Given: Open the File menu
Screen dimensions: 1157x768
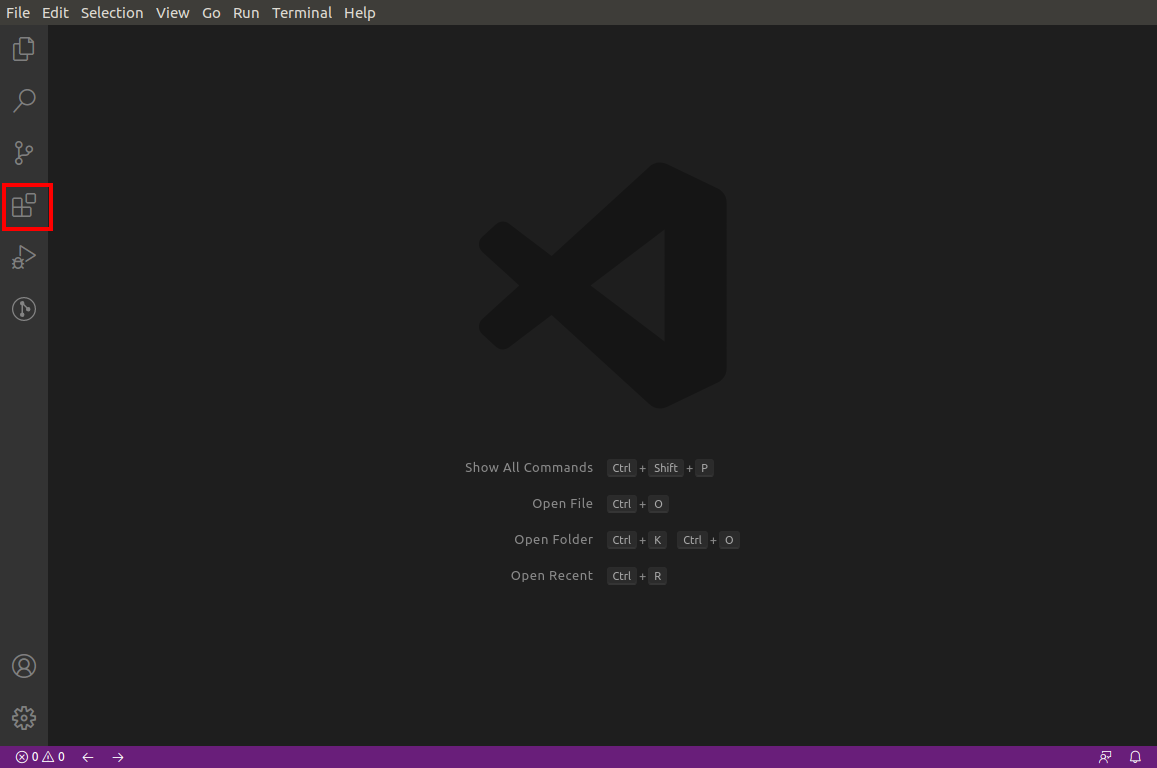Looking at the screenshot, I should pyautogui.click(x=17, y=12).
